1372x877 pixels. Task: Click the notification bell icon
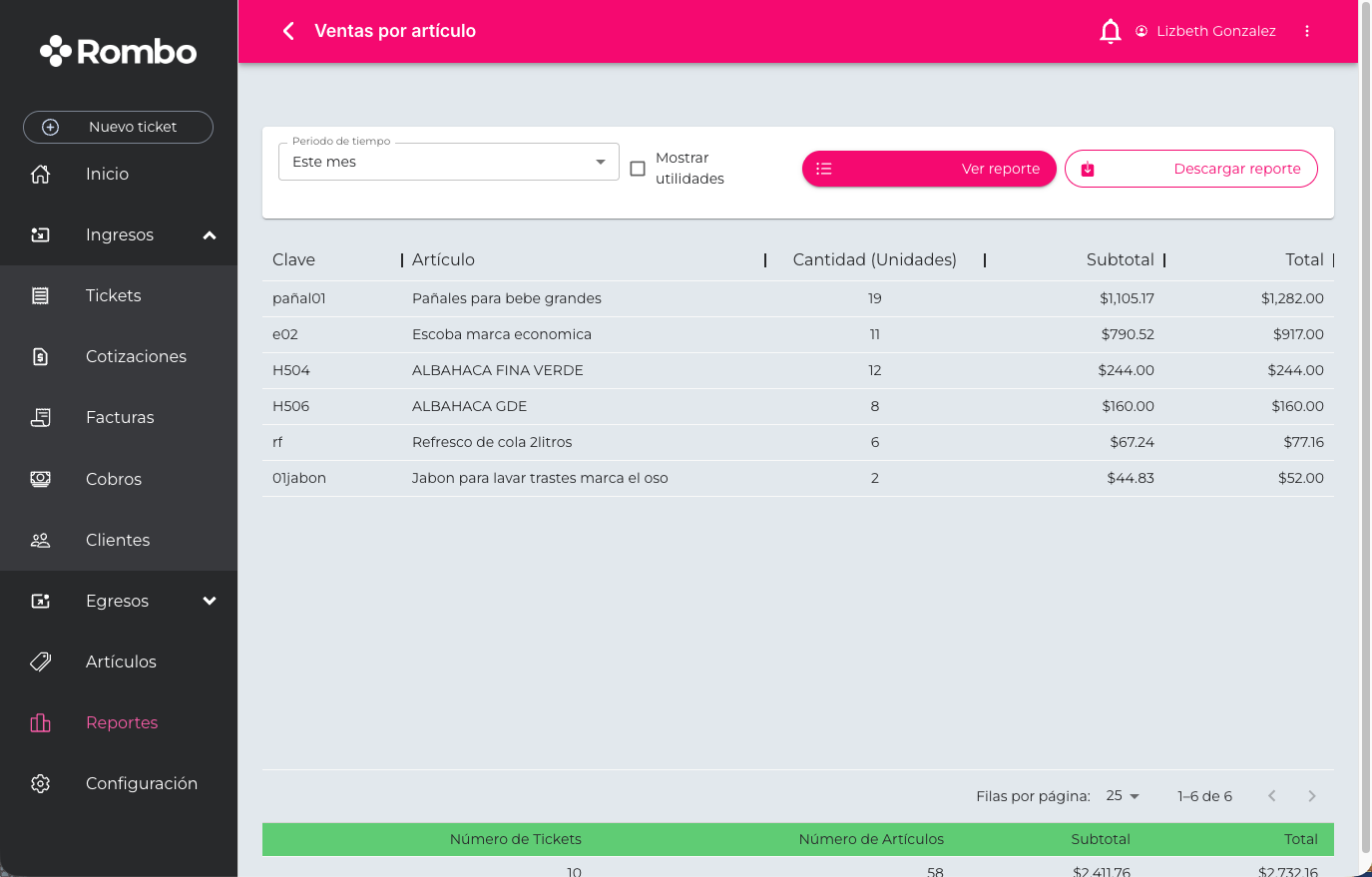click(x=1110, y=31)
